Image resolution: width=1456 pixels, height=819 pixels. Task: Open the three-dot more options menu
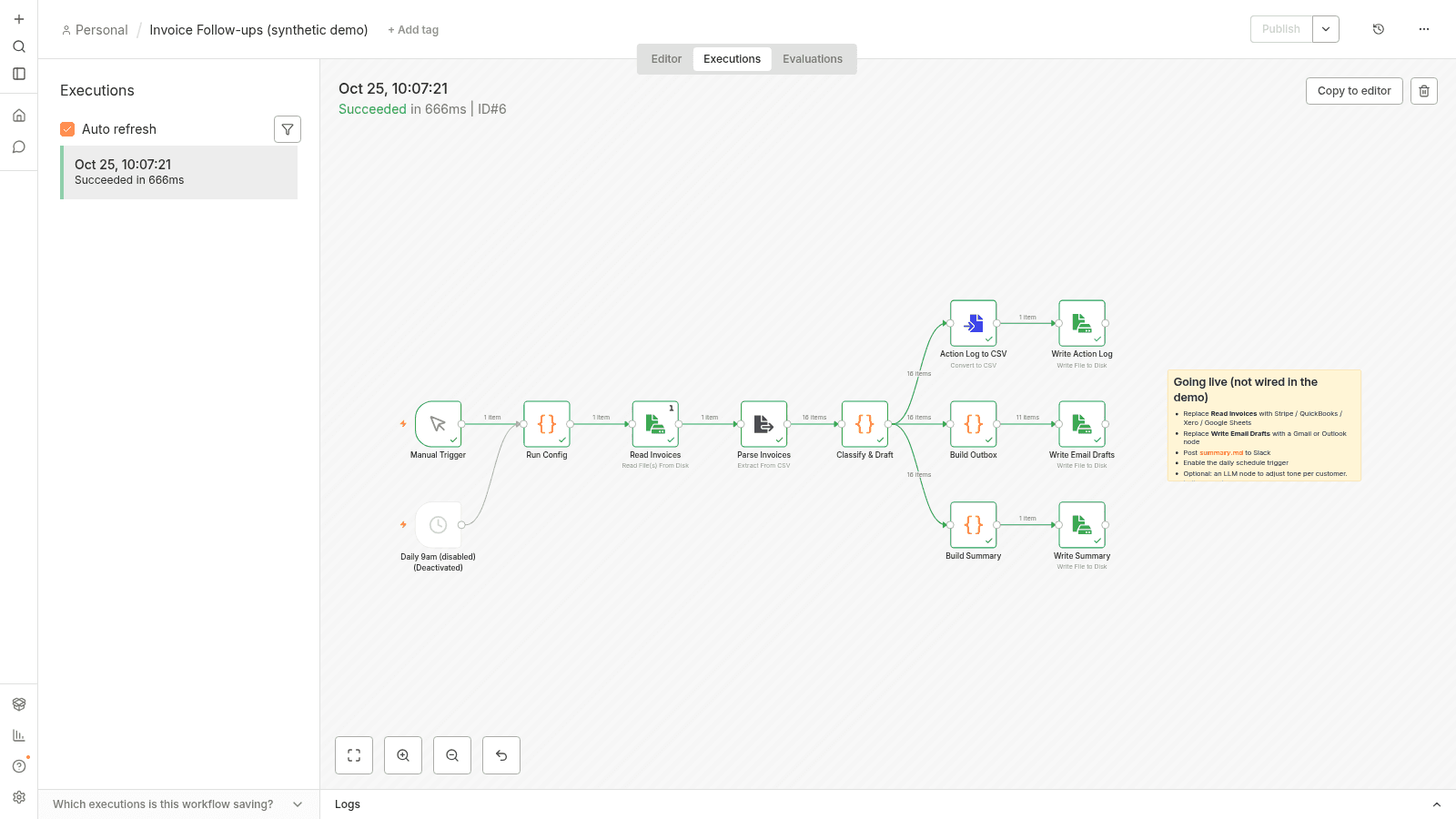[x=1424, y=29]
